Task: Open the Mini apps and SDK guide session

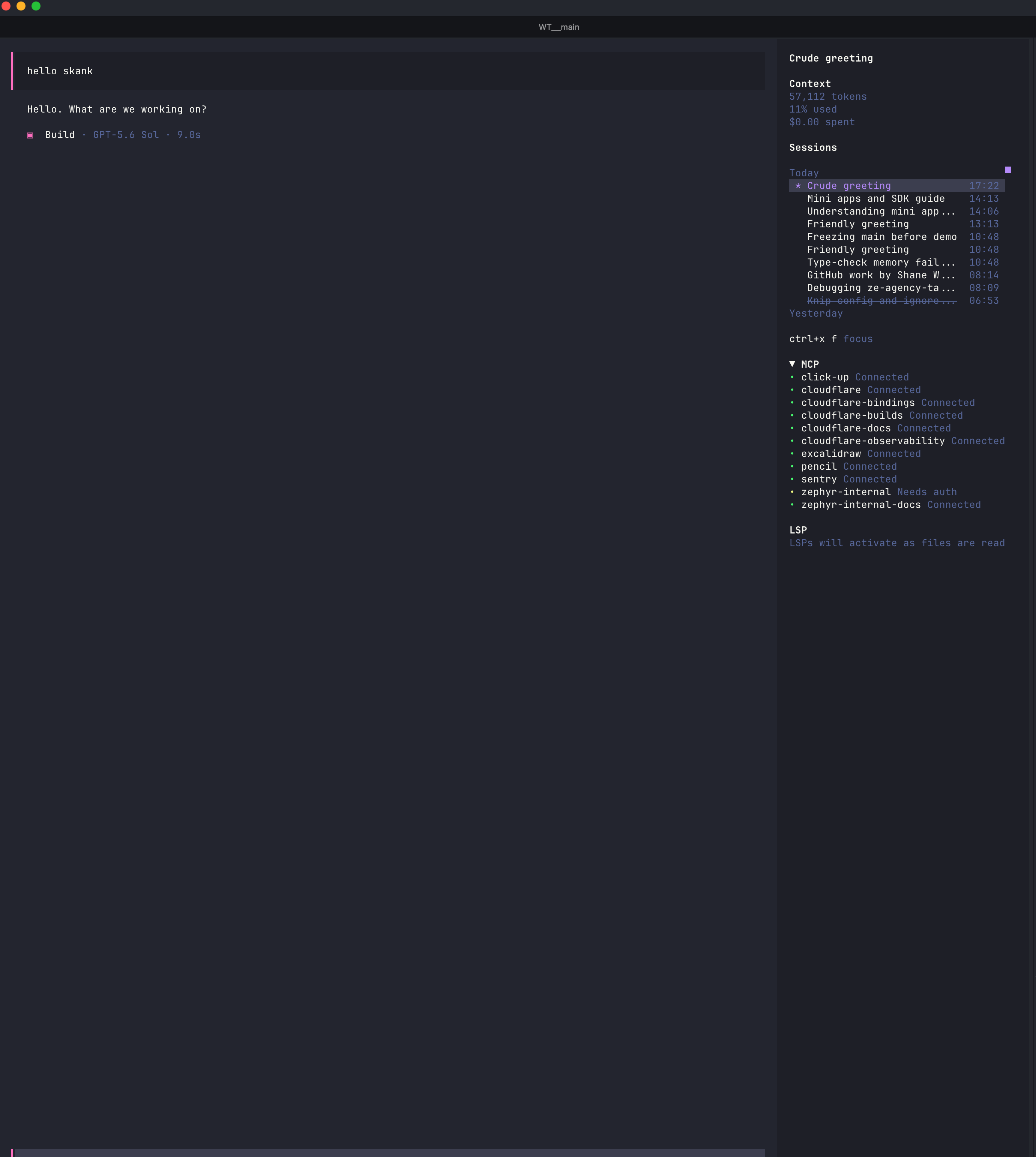Action: [896, 199]
